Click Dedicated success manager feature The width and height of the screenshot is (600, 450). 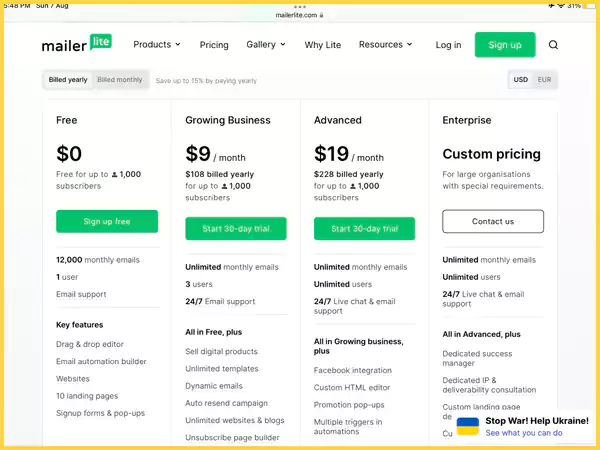click(477, 358)
